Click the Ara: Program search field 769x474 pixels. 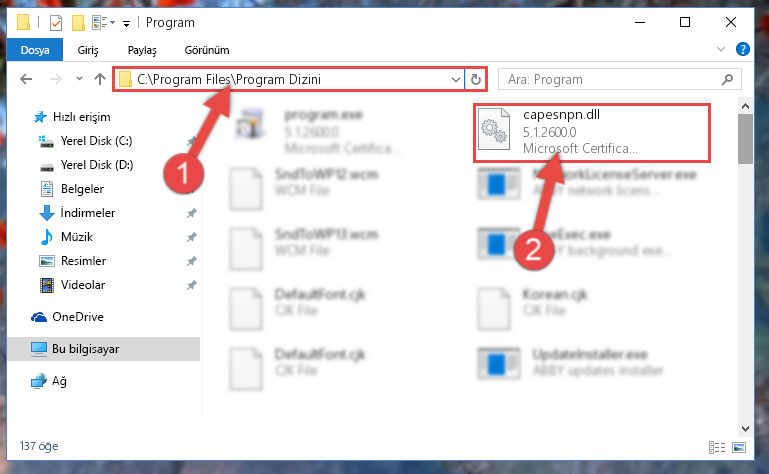(x=610, y=79)
